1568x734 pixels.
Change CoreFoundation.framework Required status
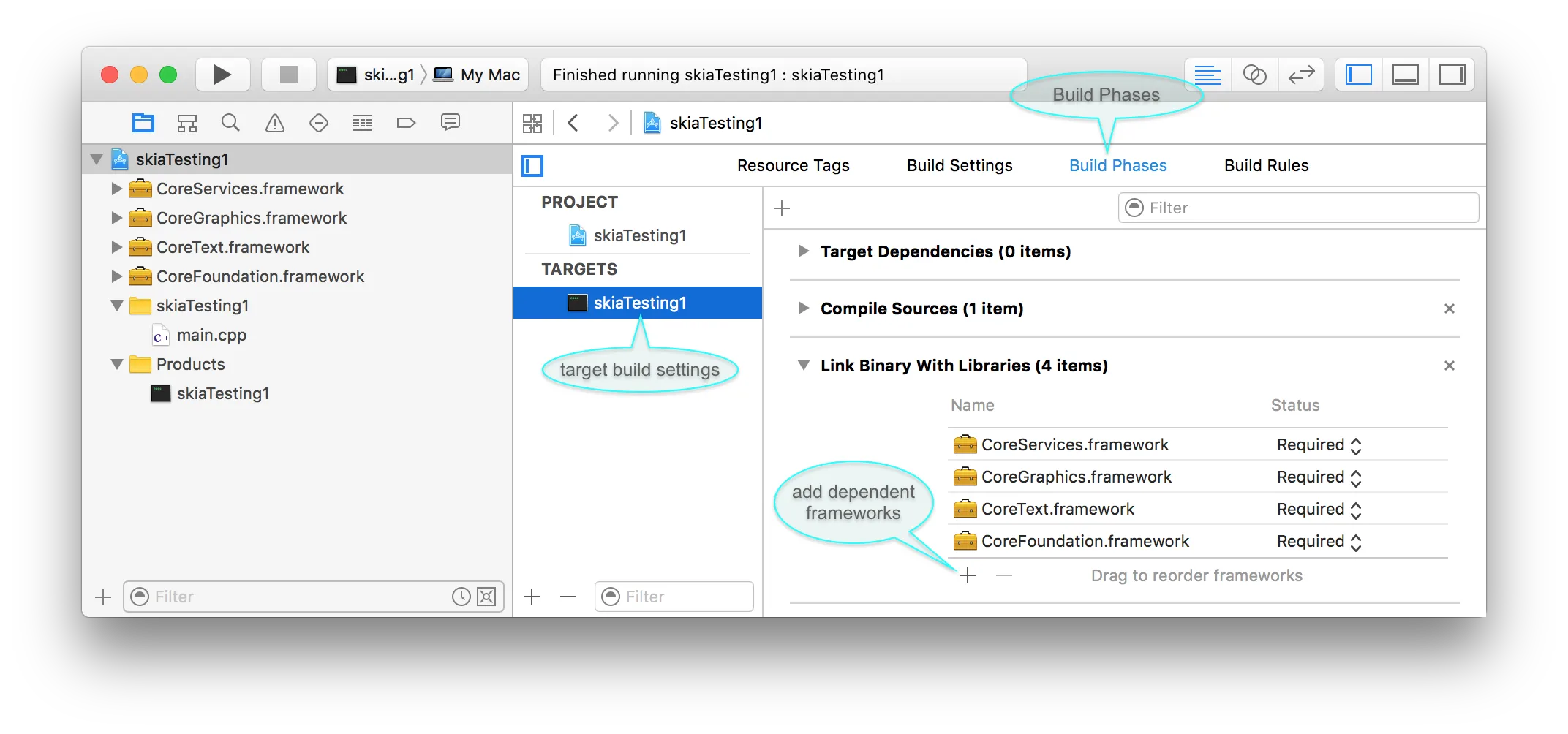pyautogui.click(x=1319, y=542)
